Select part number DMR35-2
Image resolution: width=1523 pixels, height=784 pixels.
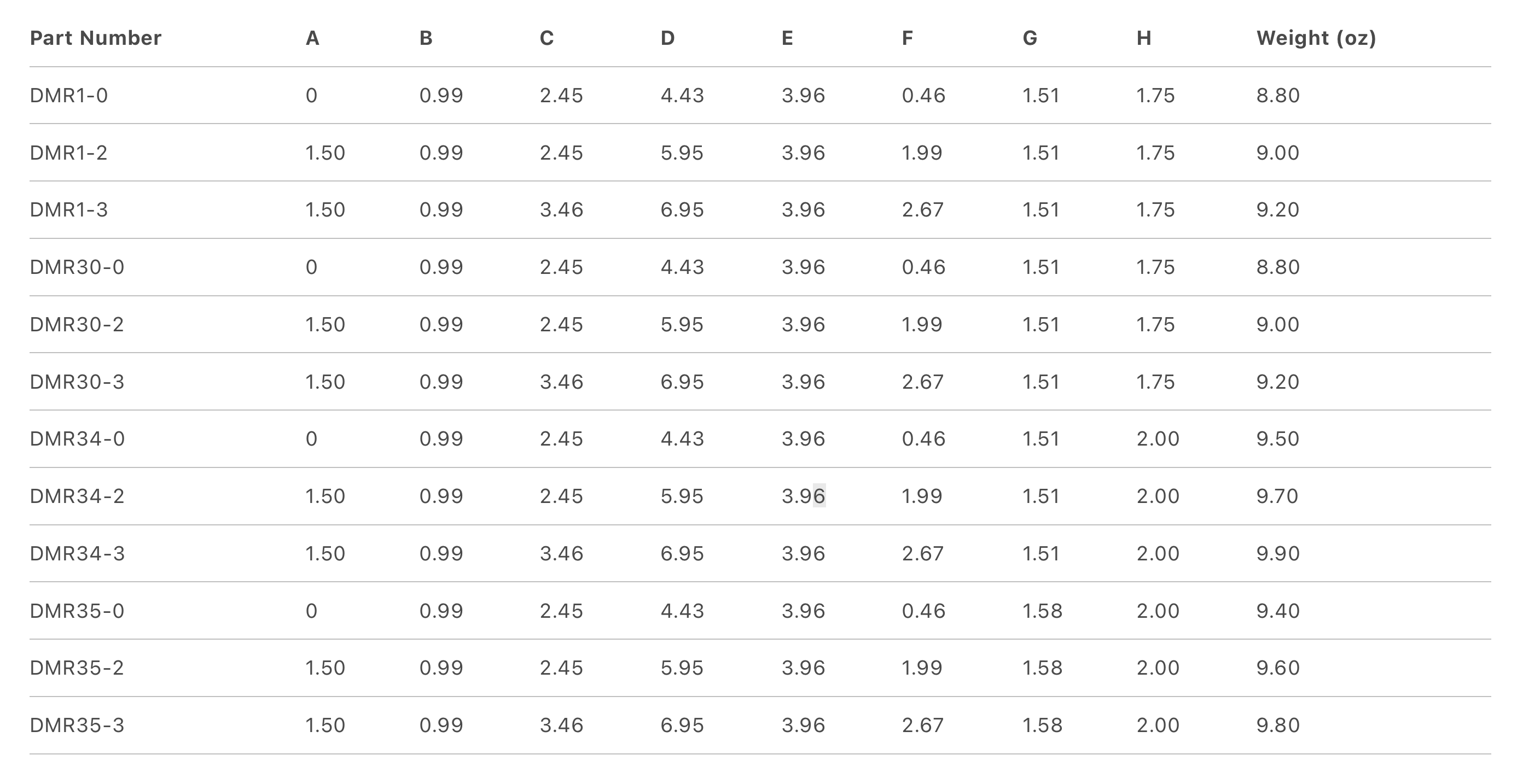[x=77, y=668]
